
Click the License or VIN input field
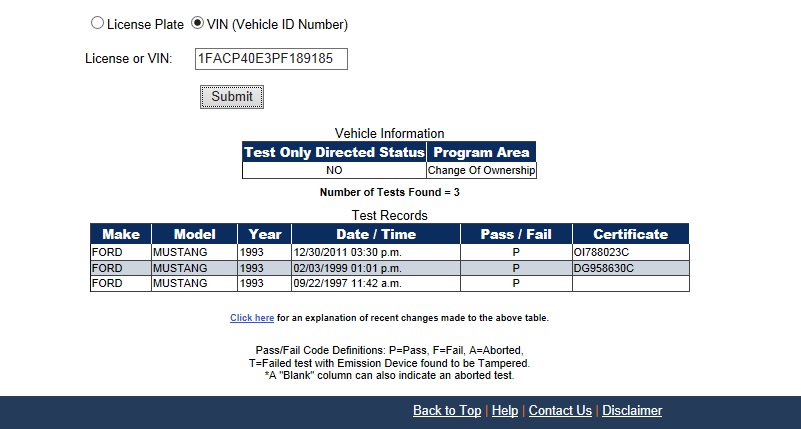270,59
